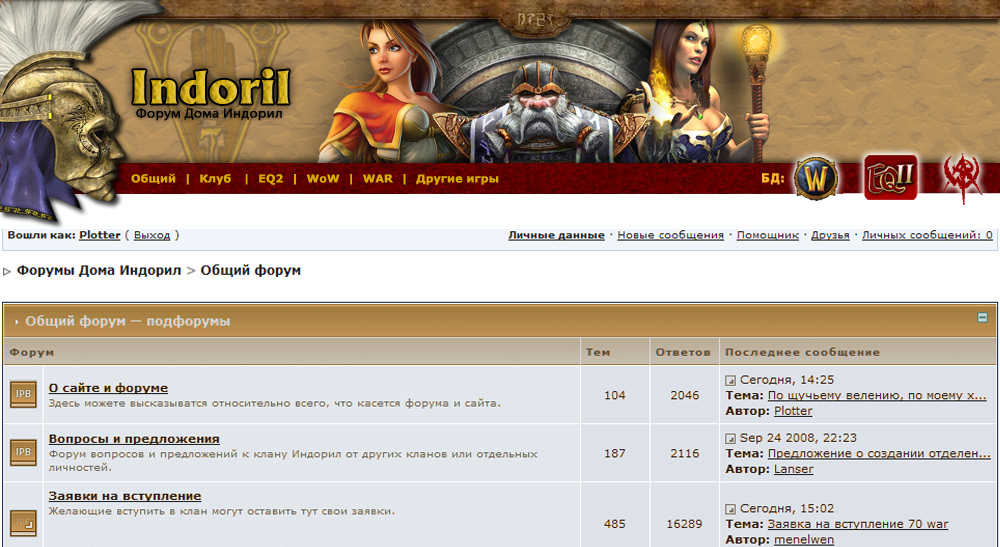Open Личные данные
Image resolution: width=1000 pixels, height=547 pixels.
click(556, 235)
